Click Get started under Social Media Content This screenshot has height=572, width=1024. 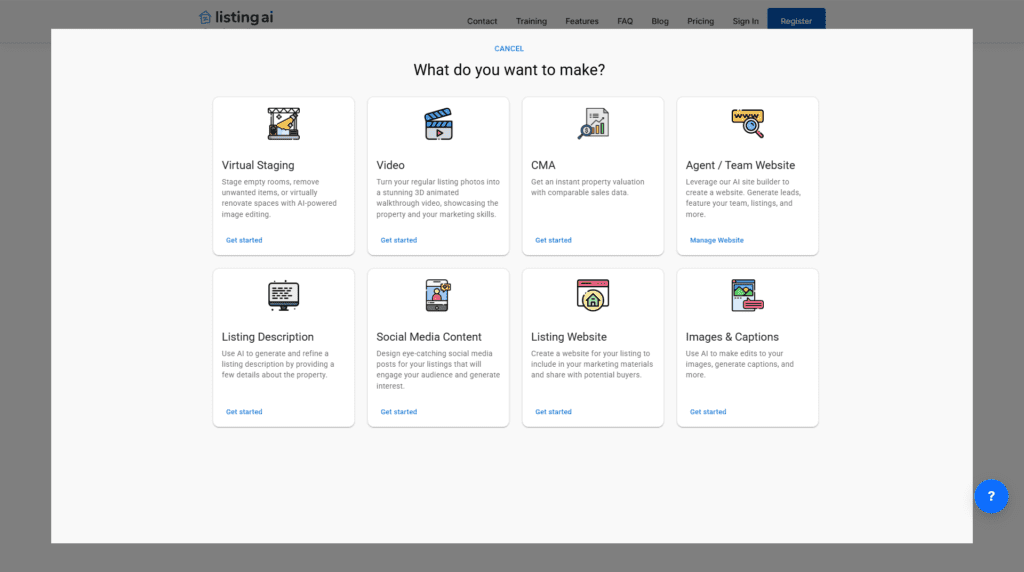tap(399, 412)
